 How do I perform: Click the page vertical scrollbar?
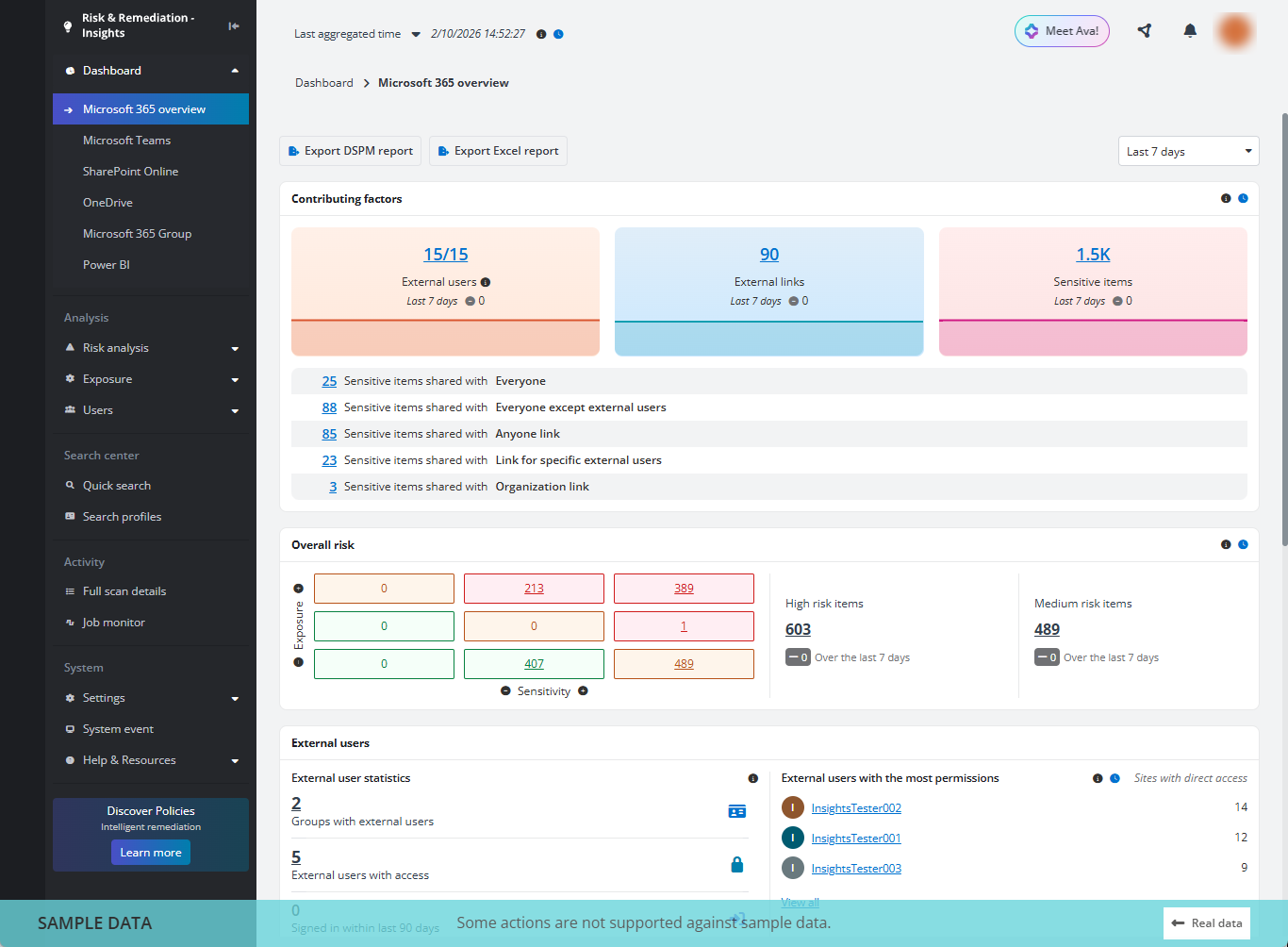(x=1283, y=329)
